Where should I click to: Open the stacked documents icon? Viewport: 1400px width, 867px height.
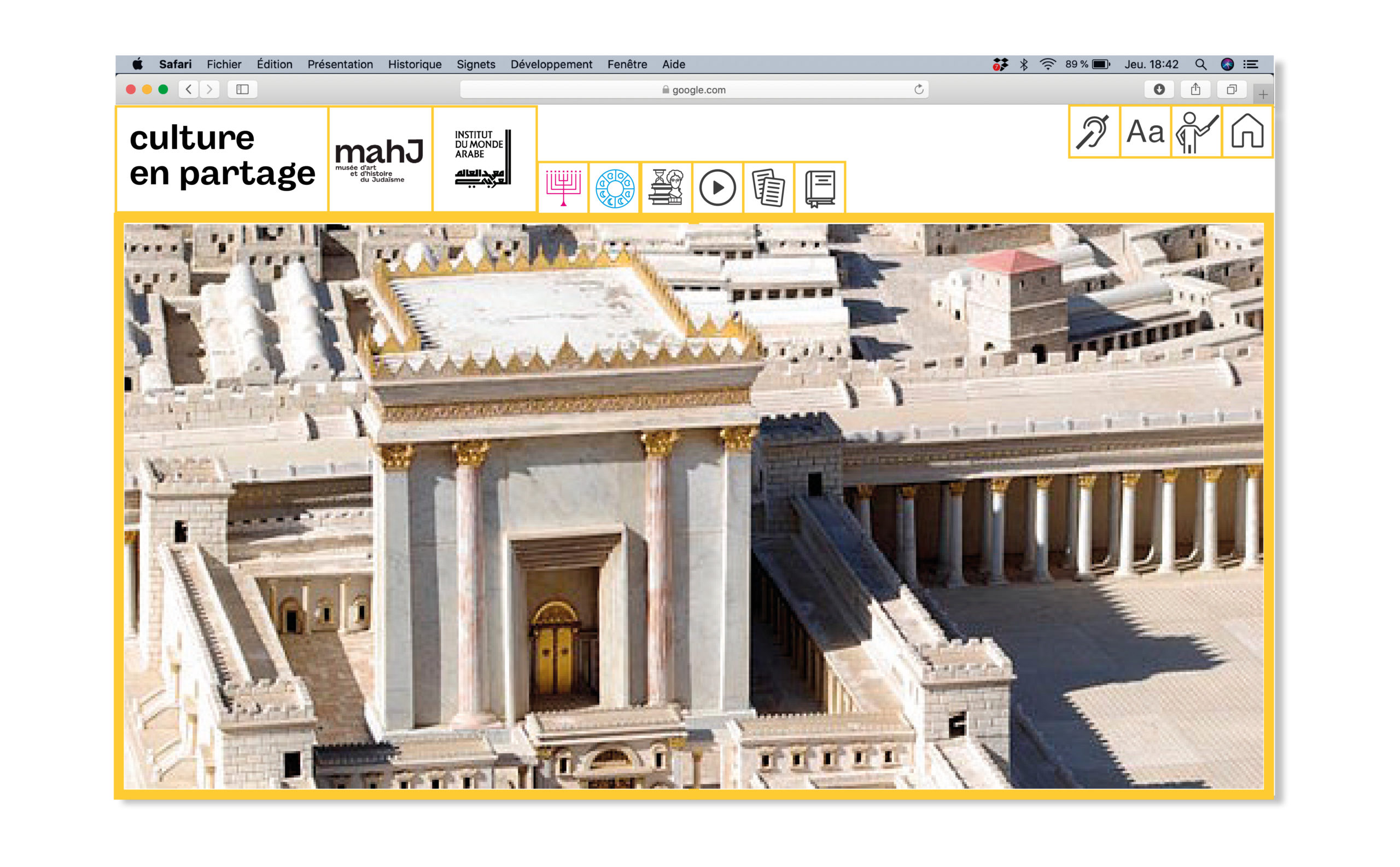click(x=768, y=188)
